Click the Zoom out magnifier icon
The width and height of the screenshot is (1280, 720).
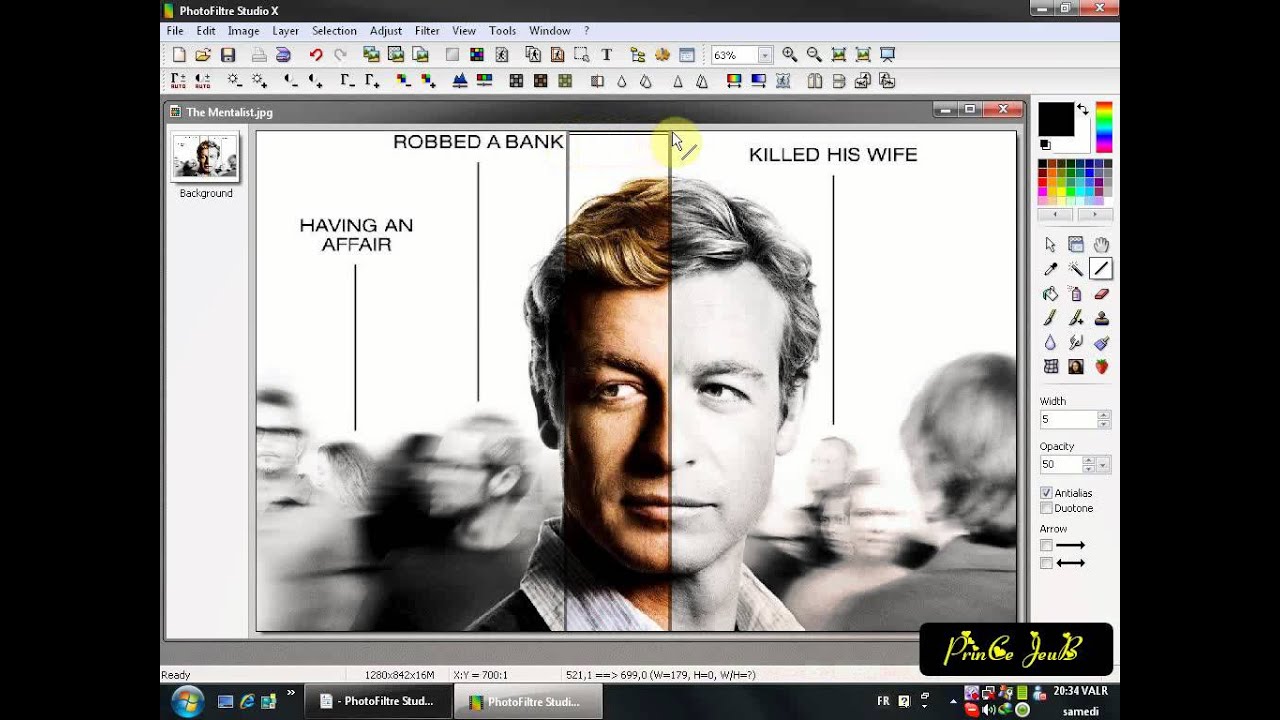tap(814, 55)
